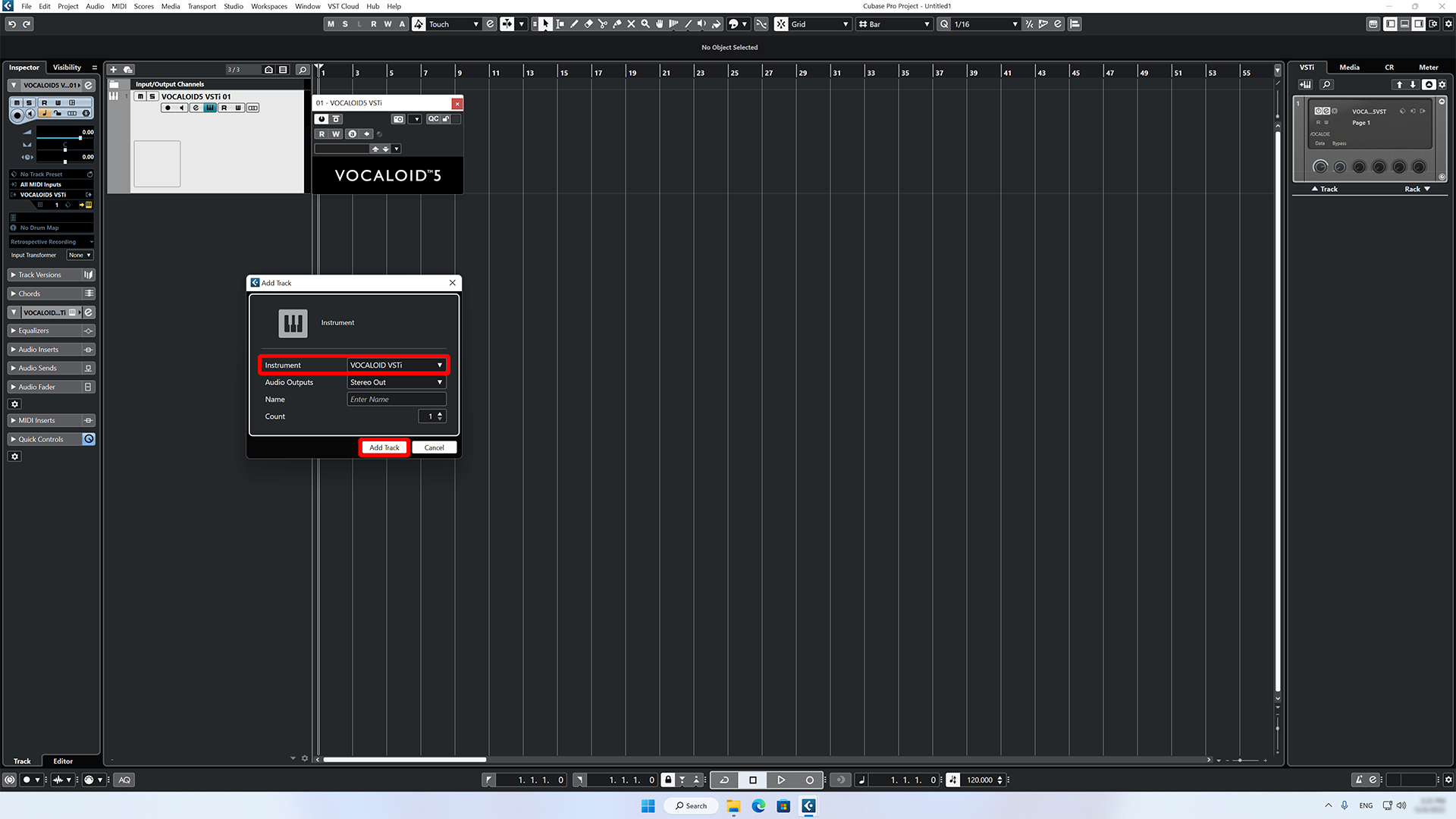Click the Add Track plus icon above track list
The image size is (1456, 819).
click(113, 69)
